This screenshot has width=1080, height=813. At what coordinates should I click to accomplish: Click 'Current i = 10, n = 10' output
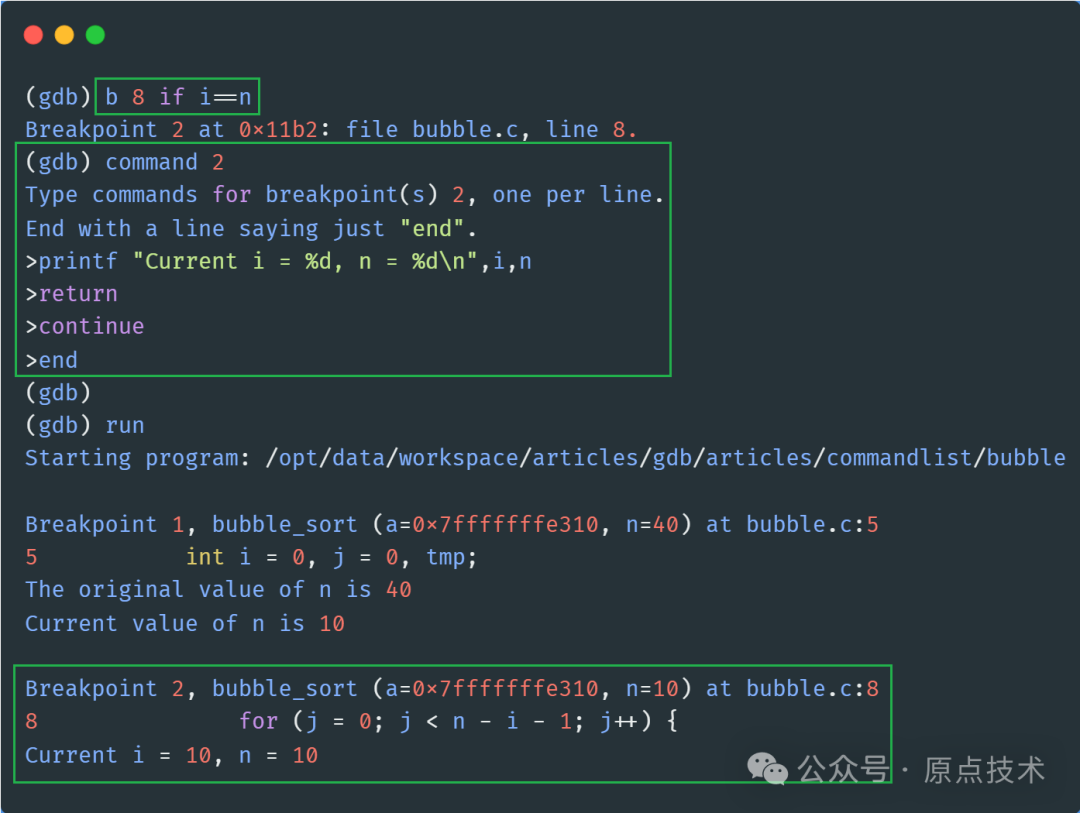172,755
